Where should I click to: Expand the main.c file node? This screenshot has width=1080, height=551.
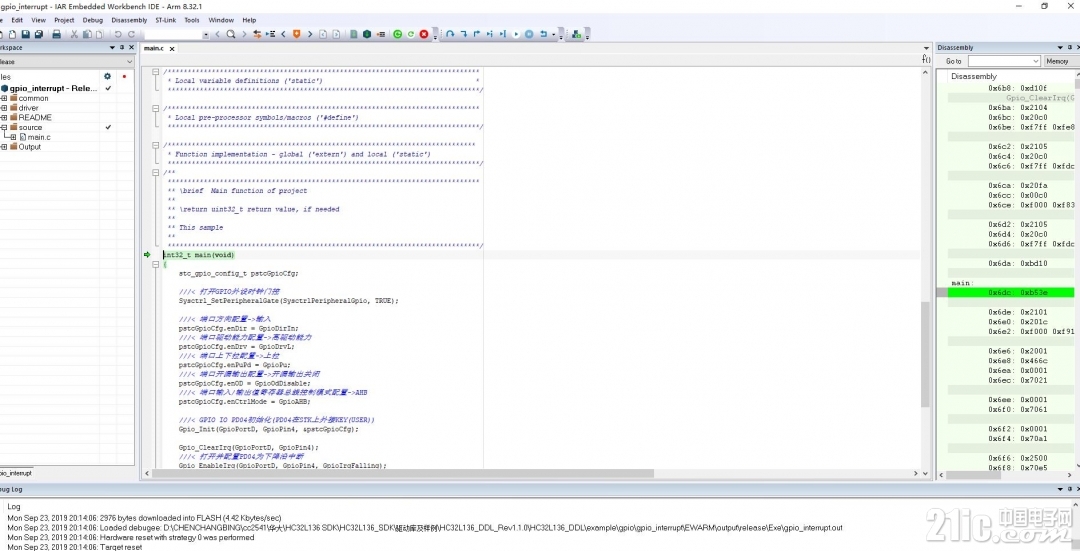(x=13, y=137)
